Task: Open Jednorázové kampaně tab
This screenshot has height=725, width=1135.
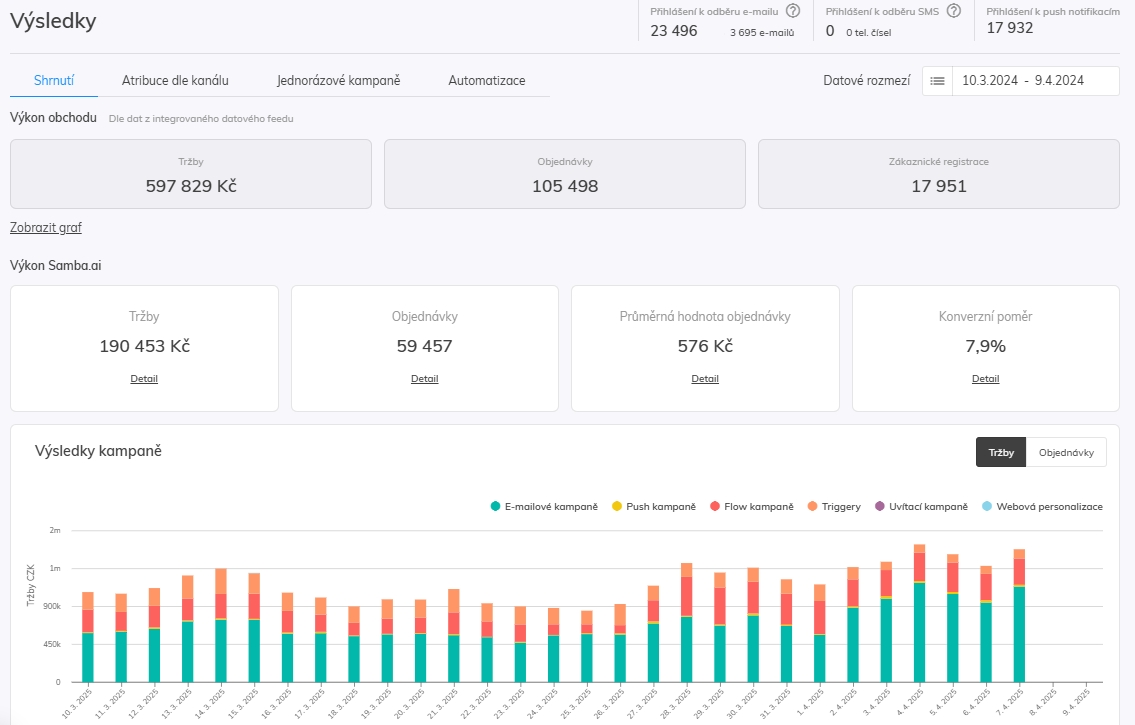Action: click(338, 80)
